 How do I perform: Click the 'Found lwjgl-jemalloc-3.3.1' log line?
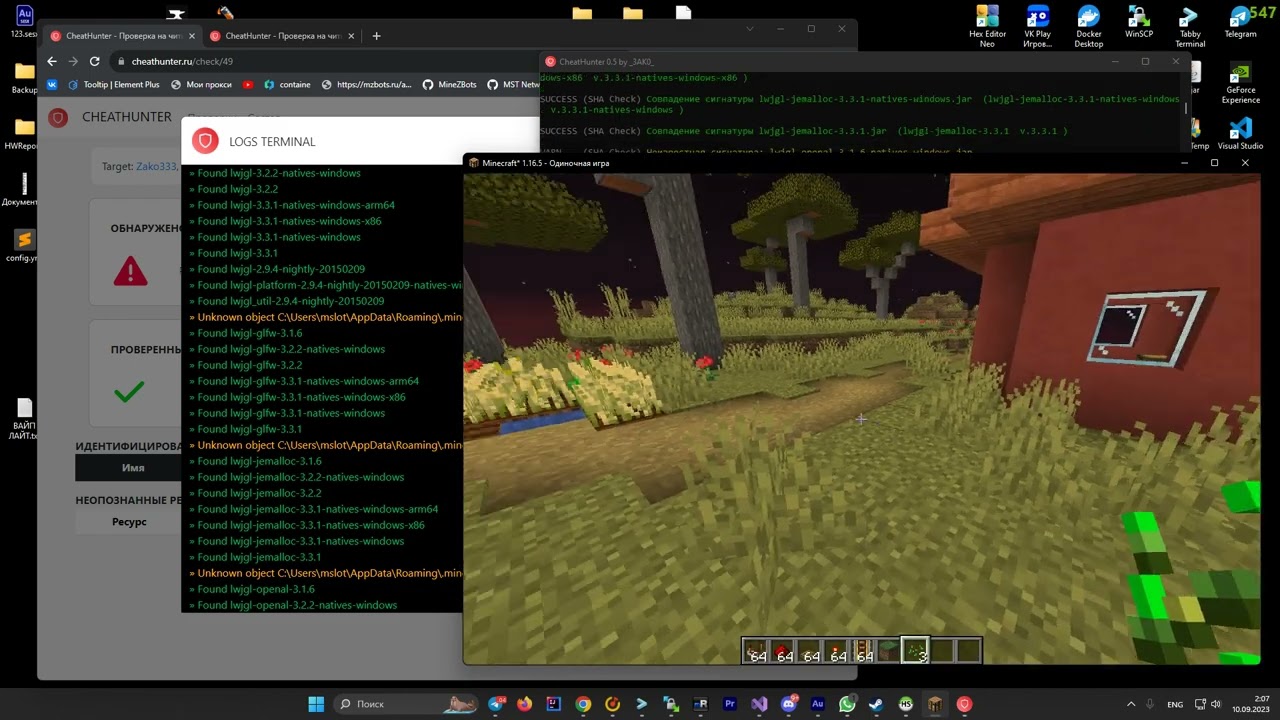[x=255, y=557]
